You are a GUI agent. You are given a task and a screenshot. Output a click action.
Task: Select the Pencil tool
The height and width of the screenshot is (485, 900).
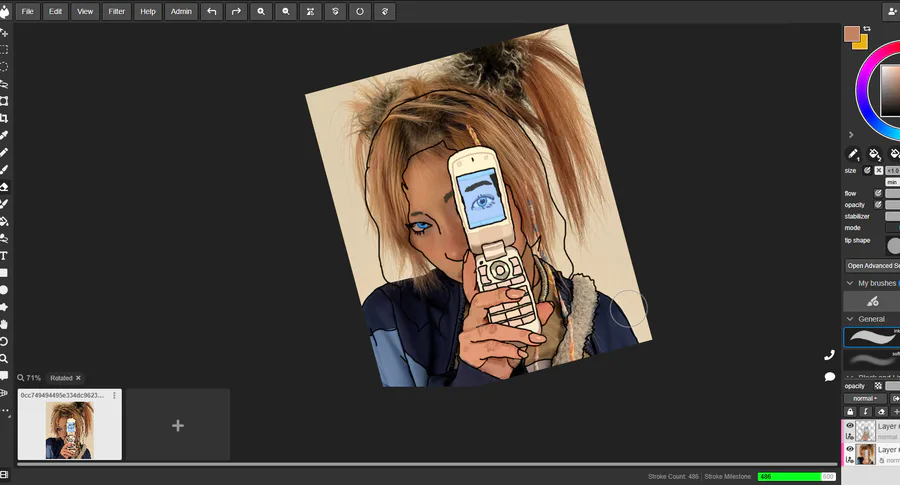pos(3,153)
